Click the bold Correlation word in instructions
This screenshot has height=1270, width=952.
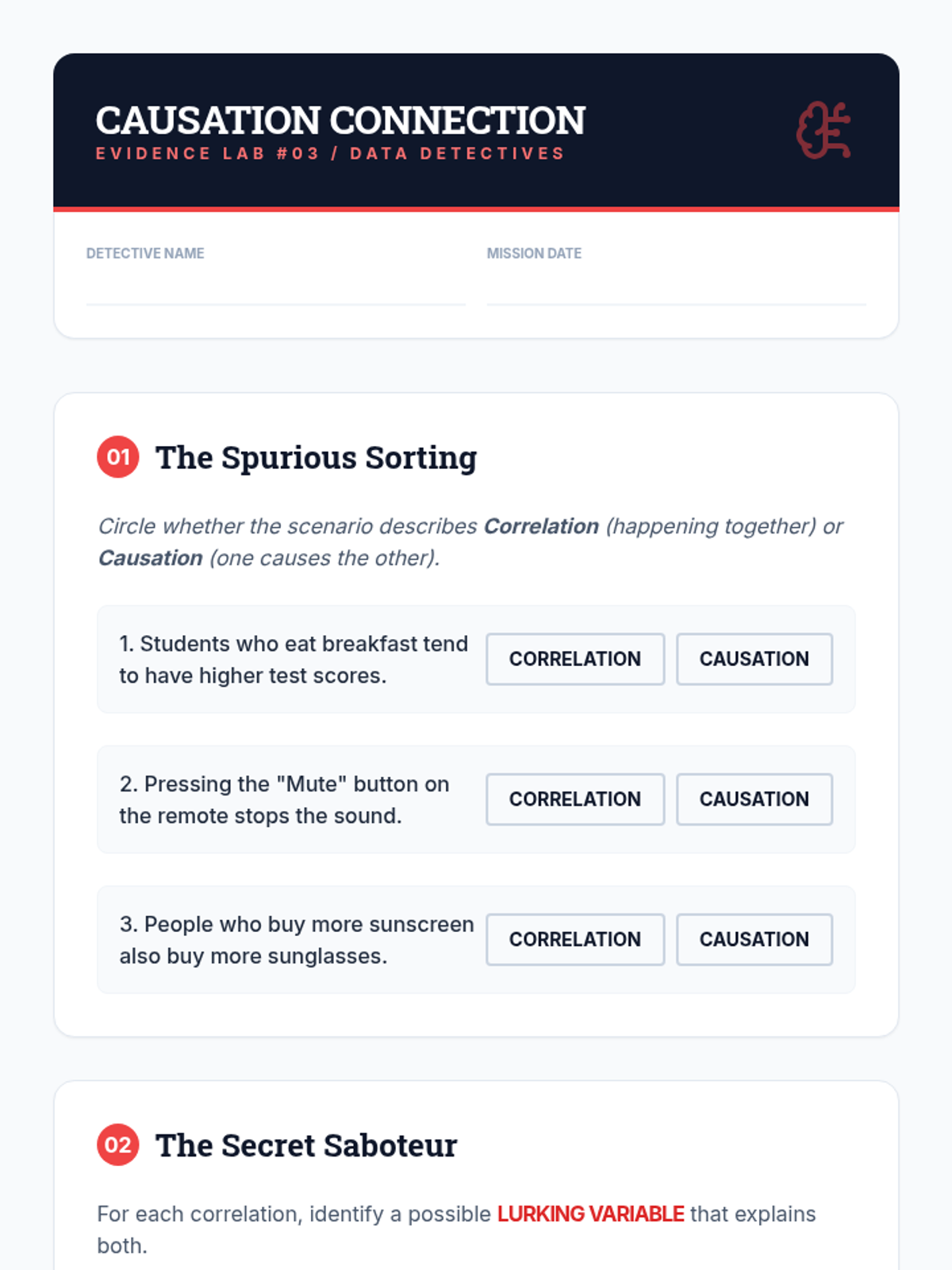click(541, 526)
